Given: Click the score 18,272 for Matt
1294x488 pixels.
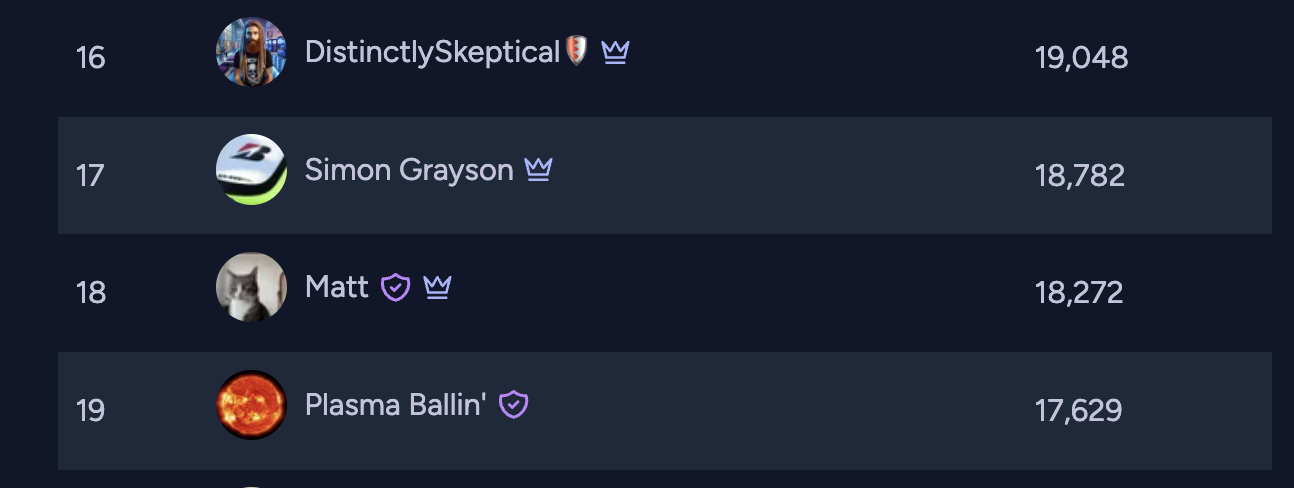Looking at the screenshot, I should coord(1080,293).
